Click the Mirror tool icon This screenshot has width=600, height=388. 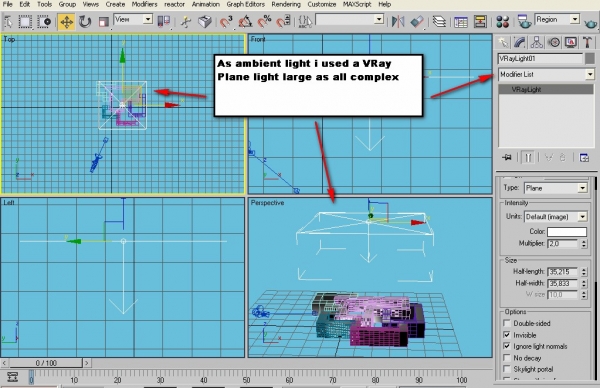coord(398,21)
